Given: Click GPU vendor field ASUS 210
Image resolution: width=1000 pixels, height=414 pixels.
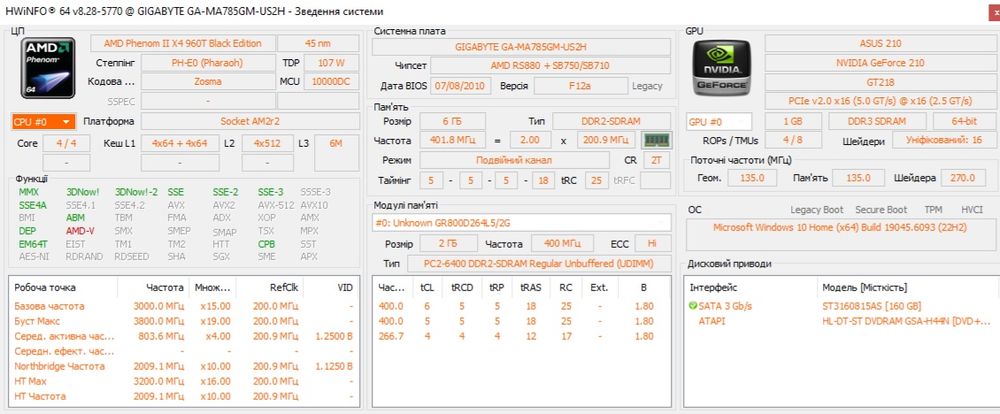Looking at the screenshot, I should [880, 43].
